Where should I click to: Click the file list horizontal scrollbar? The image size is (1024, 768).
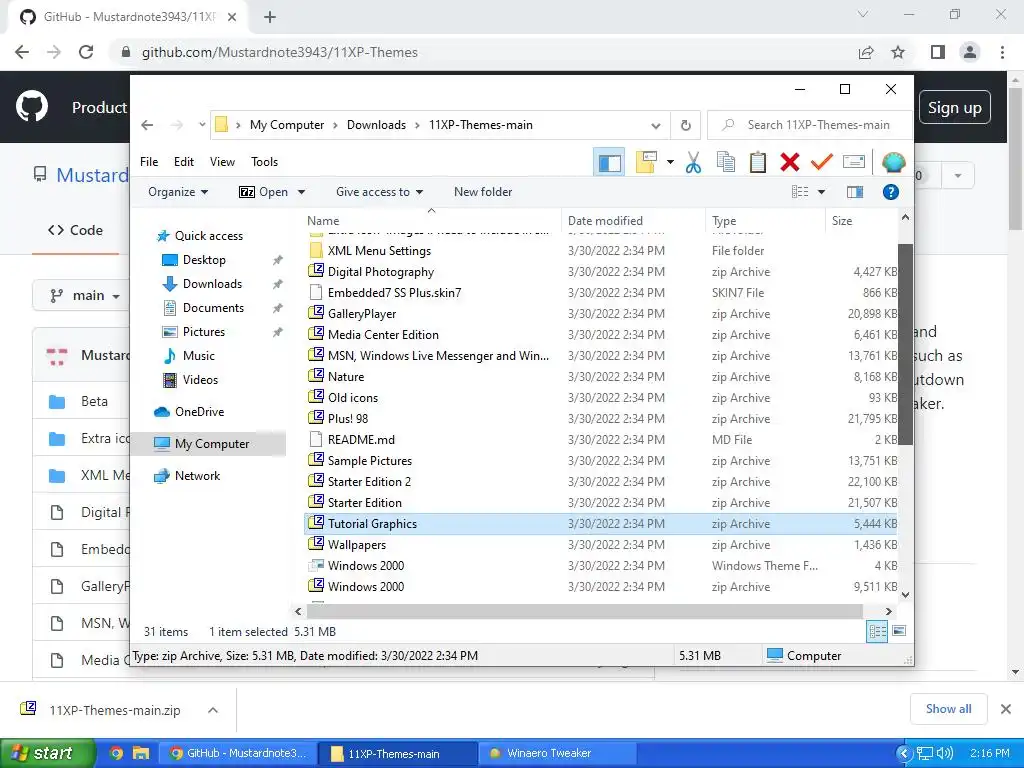pos(584,611)
